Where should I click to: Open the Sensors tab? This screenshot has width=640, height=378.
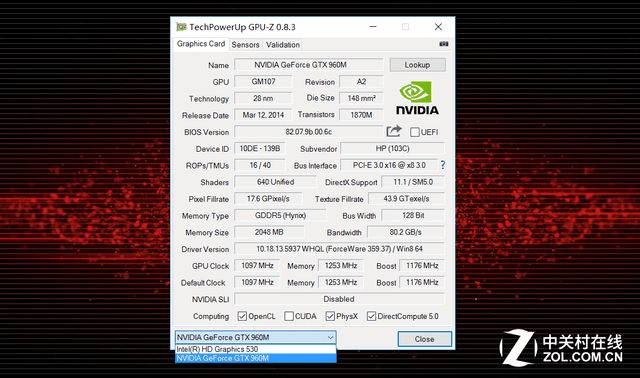coord(245,45)
